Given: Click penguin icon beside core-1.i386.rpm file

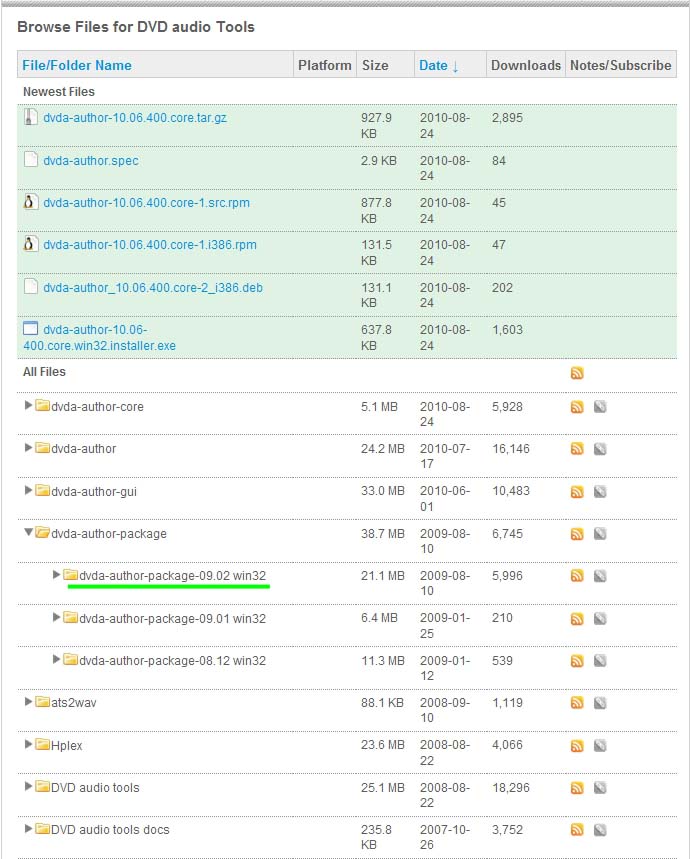Looking at the screenshot, I should [31, 244].
